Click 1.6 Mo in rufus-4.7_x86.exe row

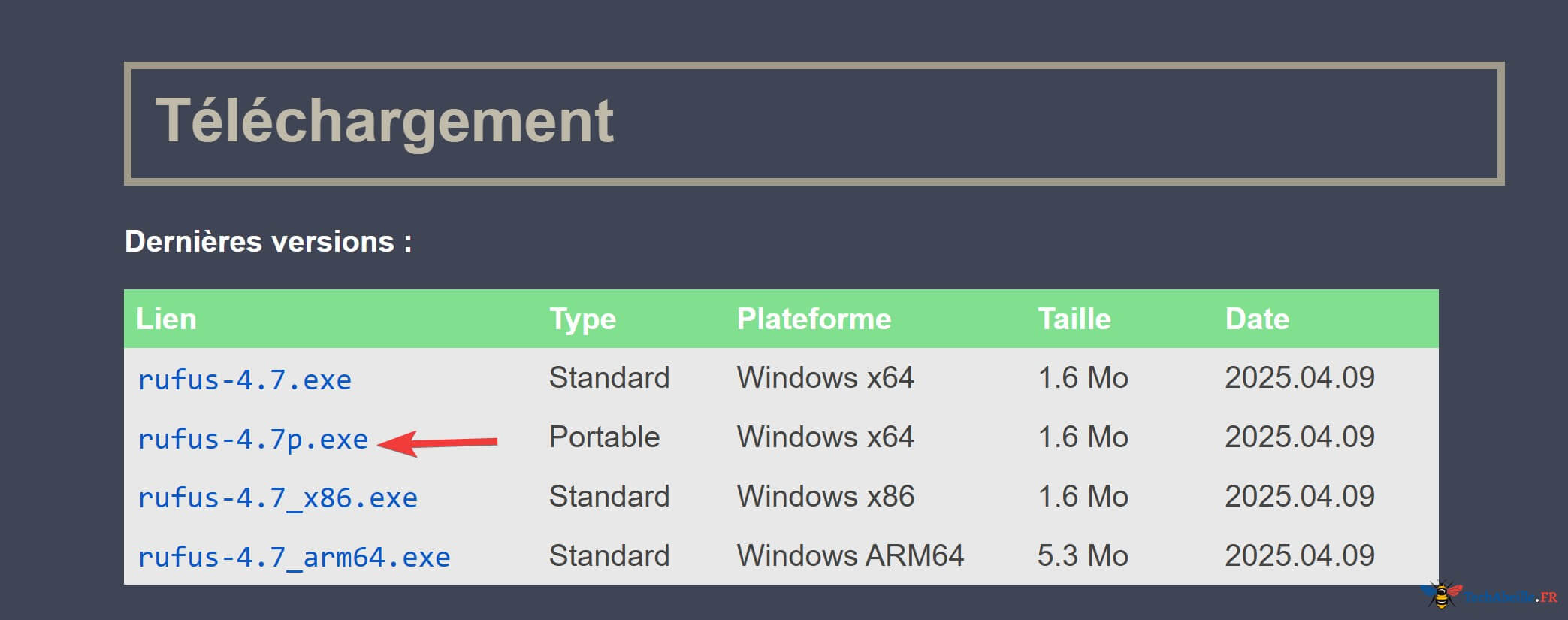coord(1083,496)
